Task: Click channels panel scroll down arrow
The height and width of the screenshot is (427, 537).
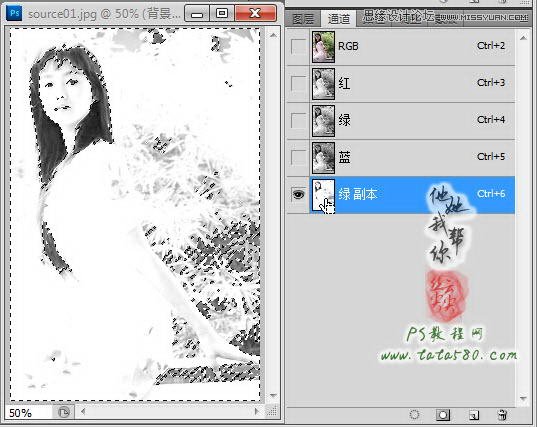Action: (x=523, y=399)
